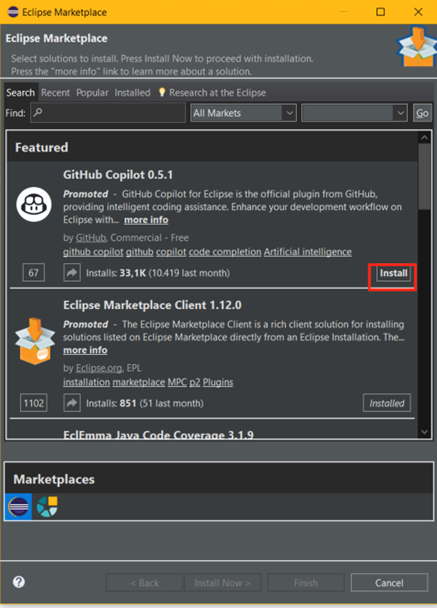Click the lightbulb icon beside Research tab
Screen dimensions: 437x608
162,92
